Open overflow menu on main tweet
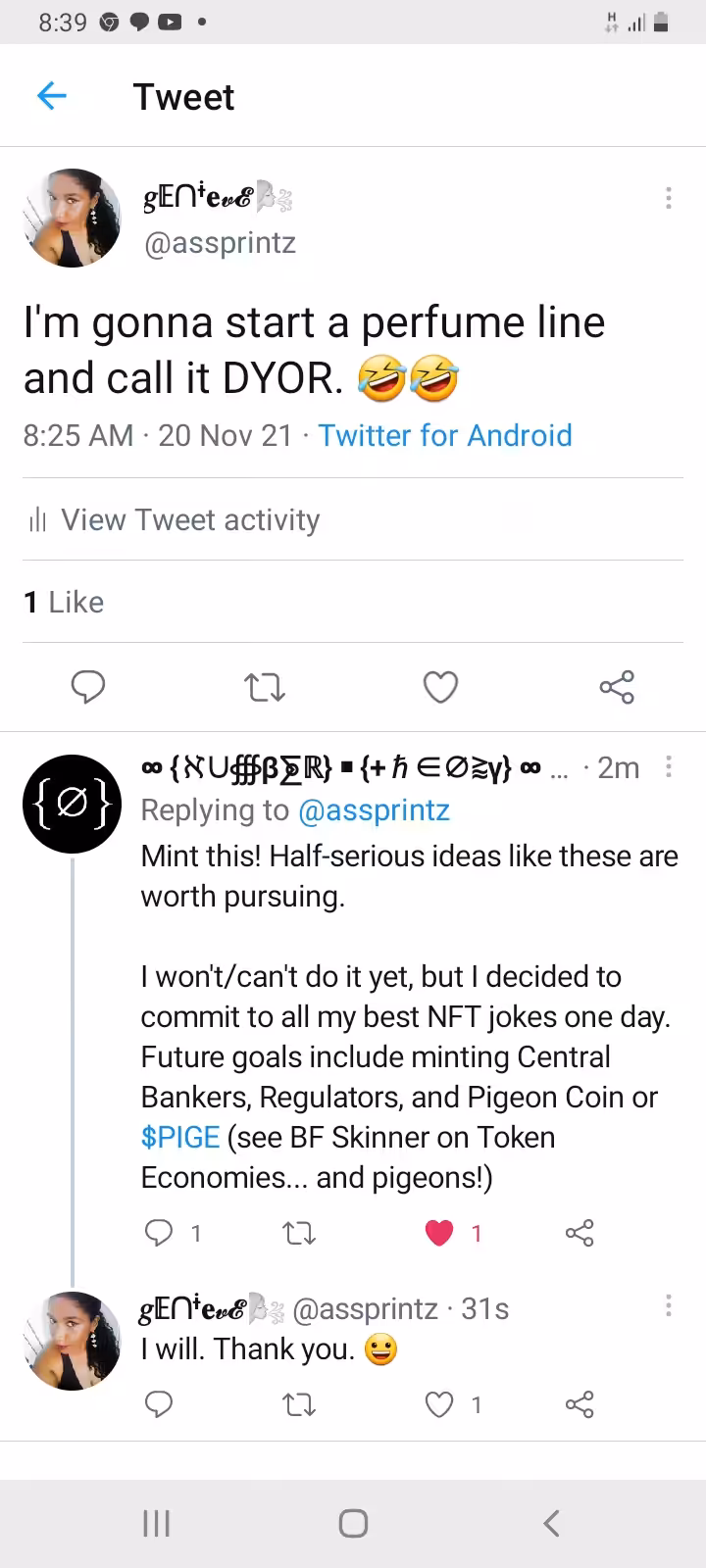The image size is (706, 1568). (x=668, y=198)
